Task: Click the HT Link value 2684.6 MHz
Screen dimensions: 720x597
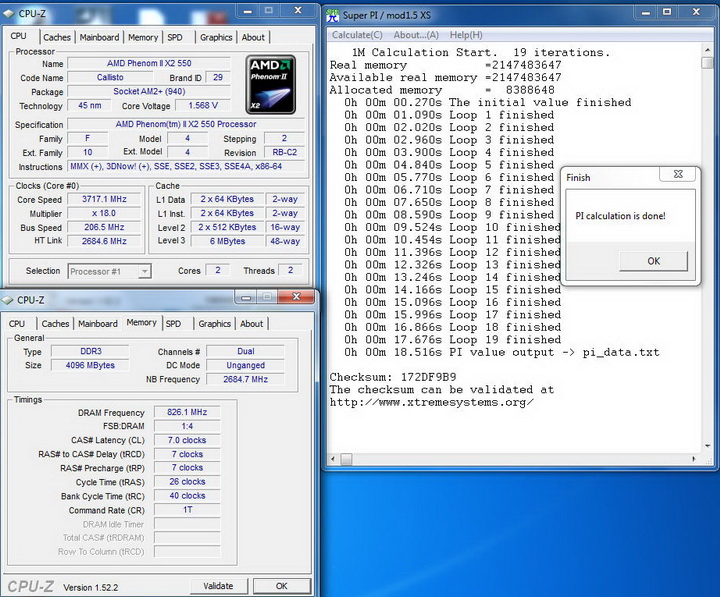Action: coord(104,241)
